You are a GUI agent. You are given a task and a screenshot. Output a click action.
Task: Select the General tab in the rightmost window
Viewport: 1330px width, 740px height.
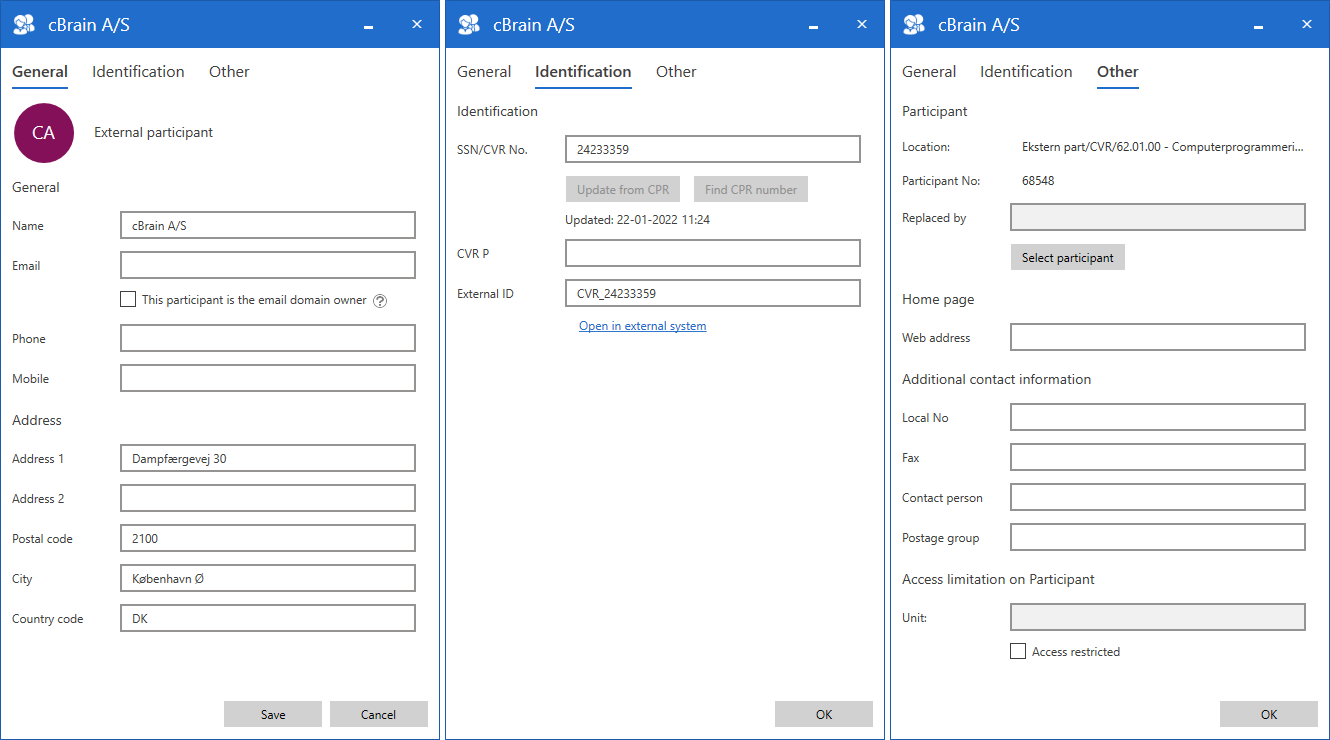tap(929, 72)
